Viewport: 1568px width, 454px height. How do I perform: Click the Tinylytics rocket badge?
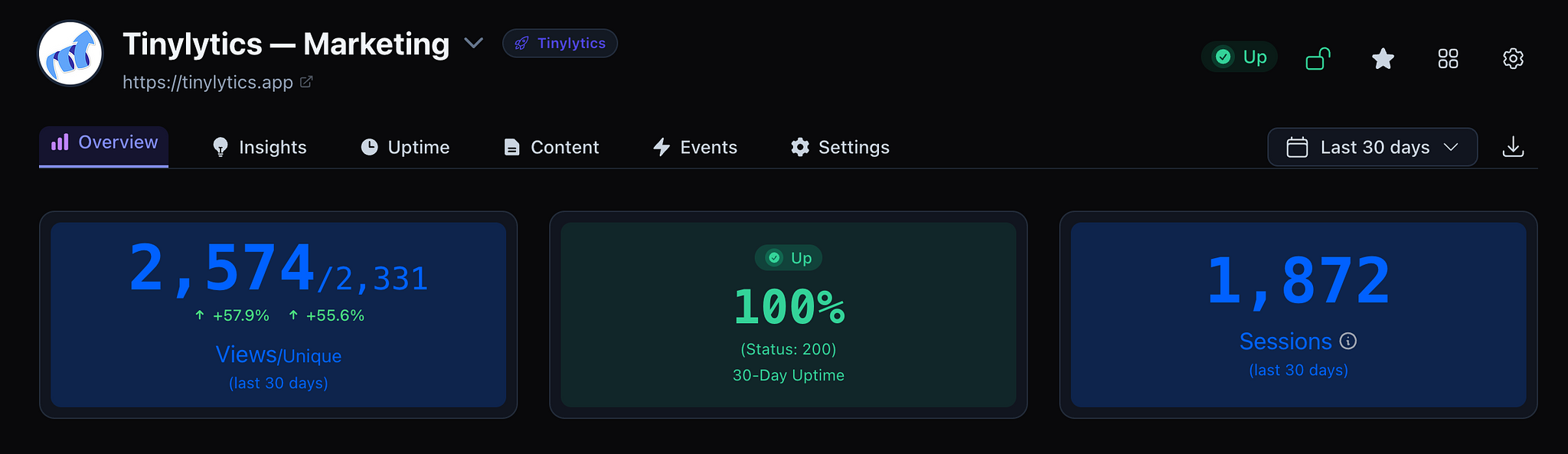(560, 44)
